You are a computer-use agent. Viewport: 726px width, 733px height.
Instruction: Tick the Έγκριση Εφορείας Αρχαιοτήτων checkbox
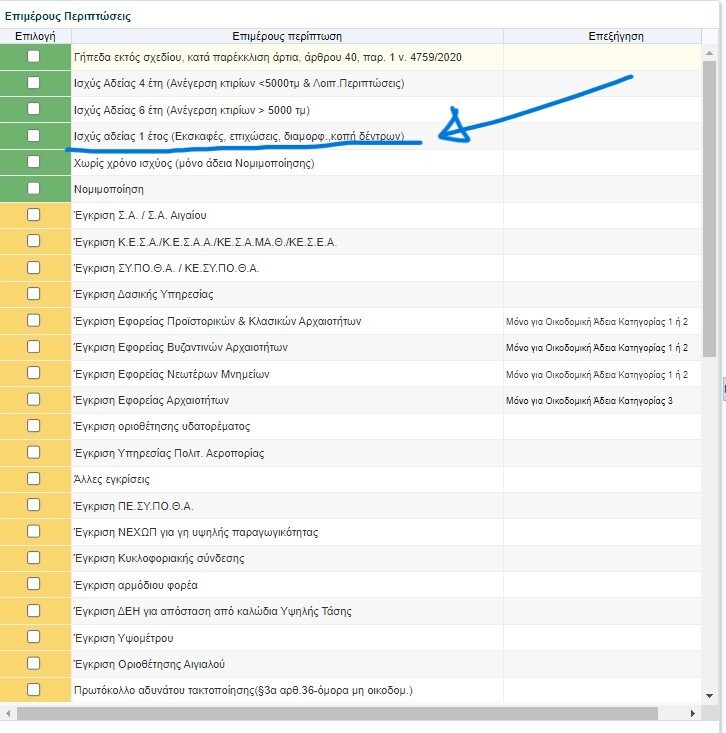pos(34,400)
